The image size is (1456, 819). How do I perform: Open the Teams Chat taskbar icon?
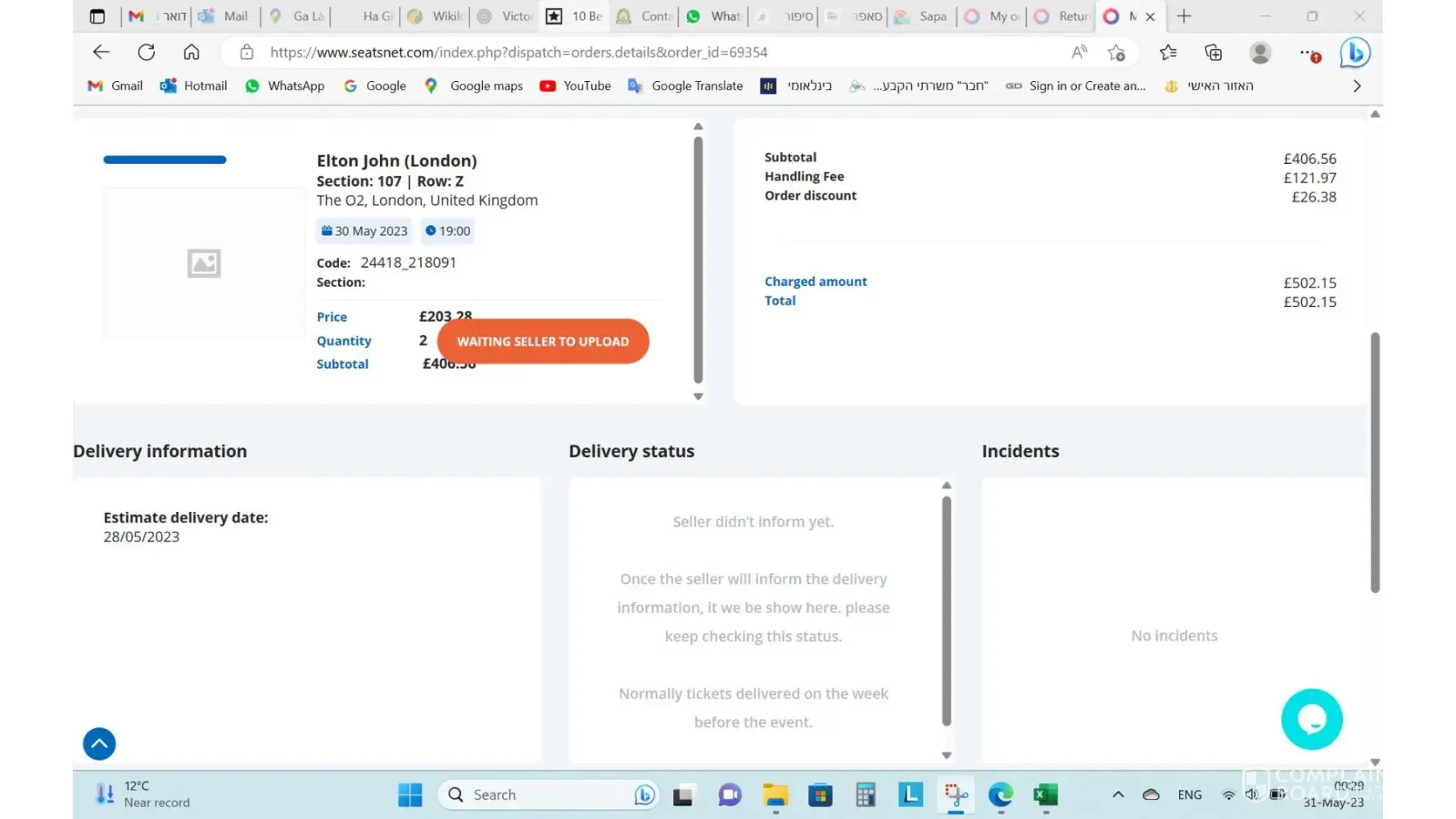point(730,794)
